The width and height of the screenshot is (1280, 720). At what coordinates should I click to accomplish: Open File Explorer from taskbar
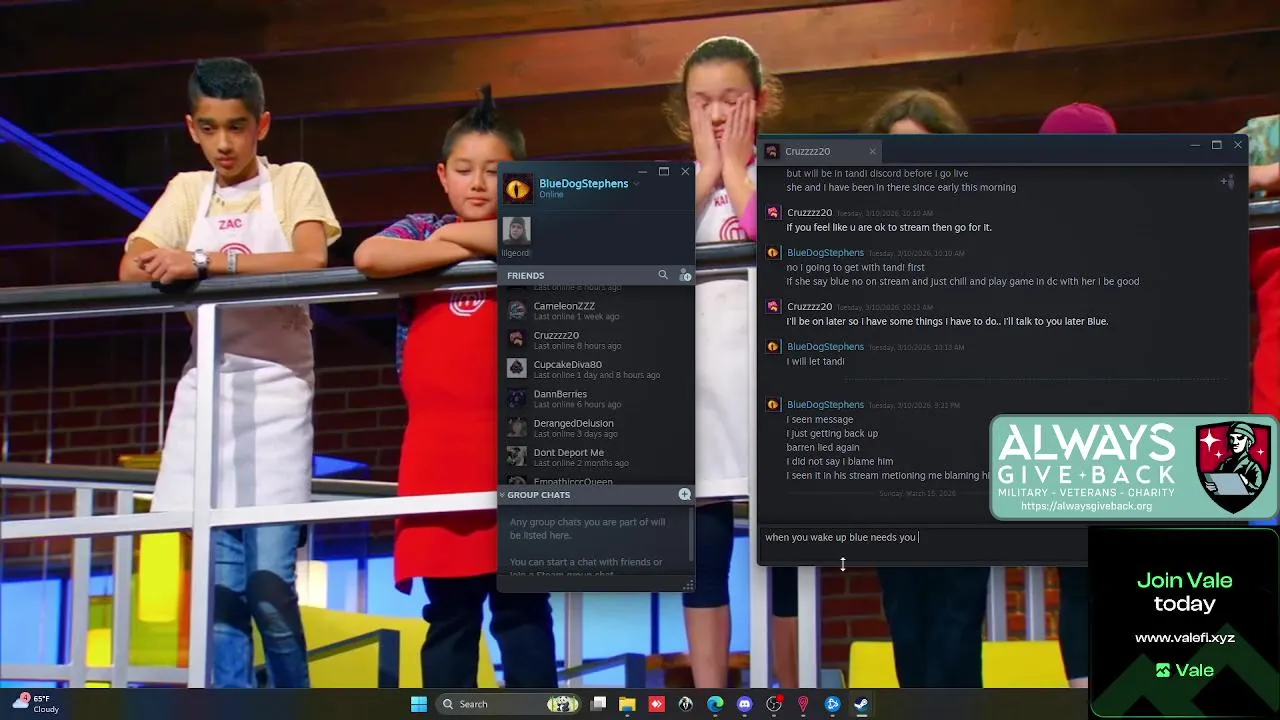pos(627,704)
